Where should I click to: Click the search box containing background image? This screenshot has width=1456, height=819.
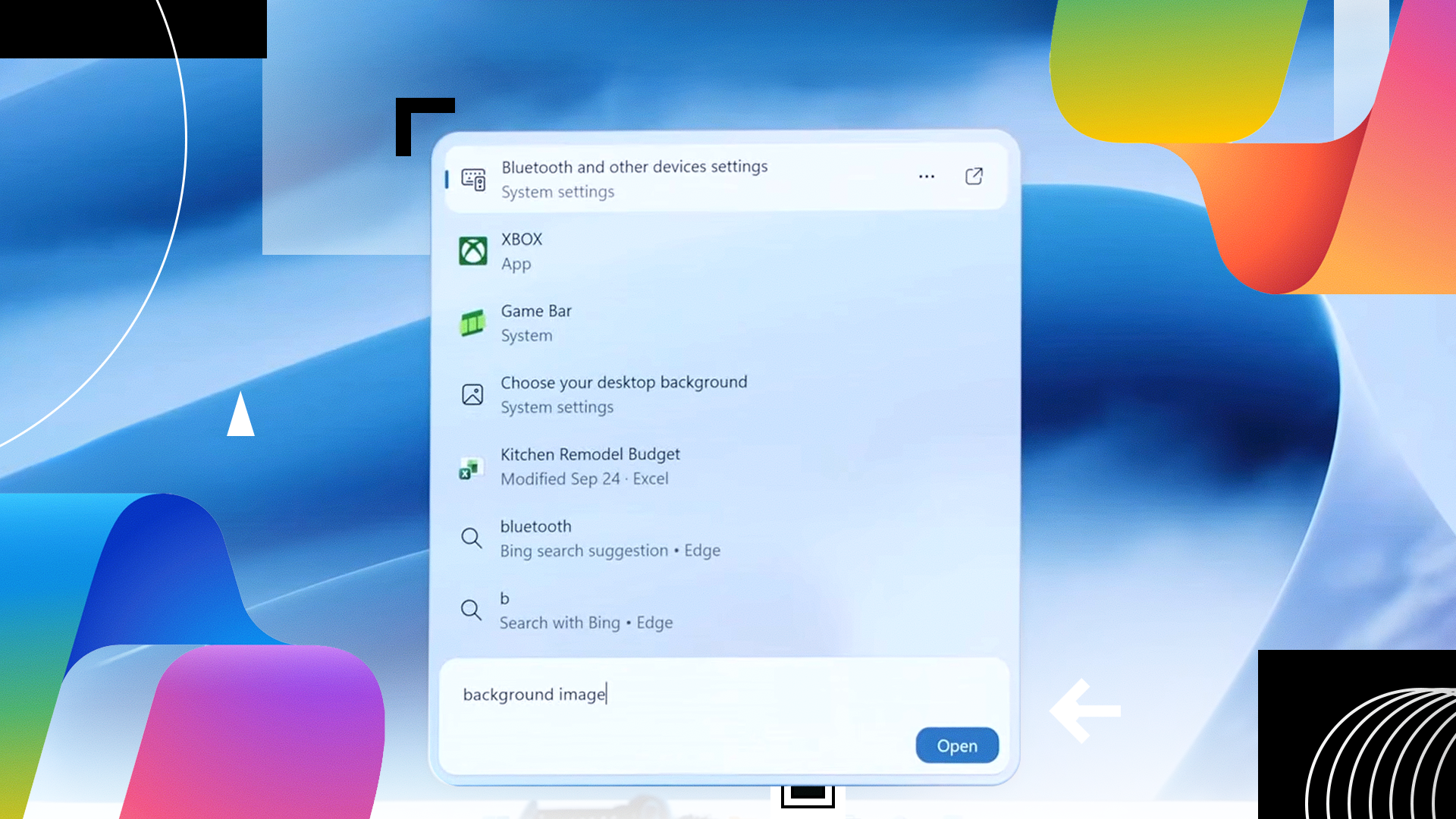724,716
